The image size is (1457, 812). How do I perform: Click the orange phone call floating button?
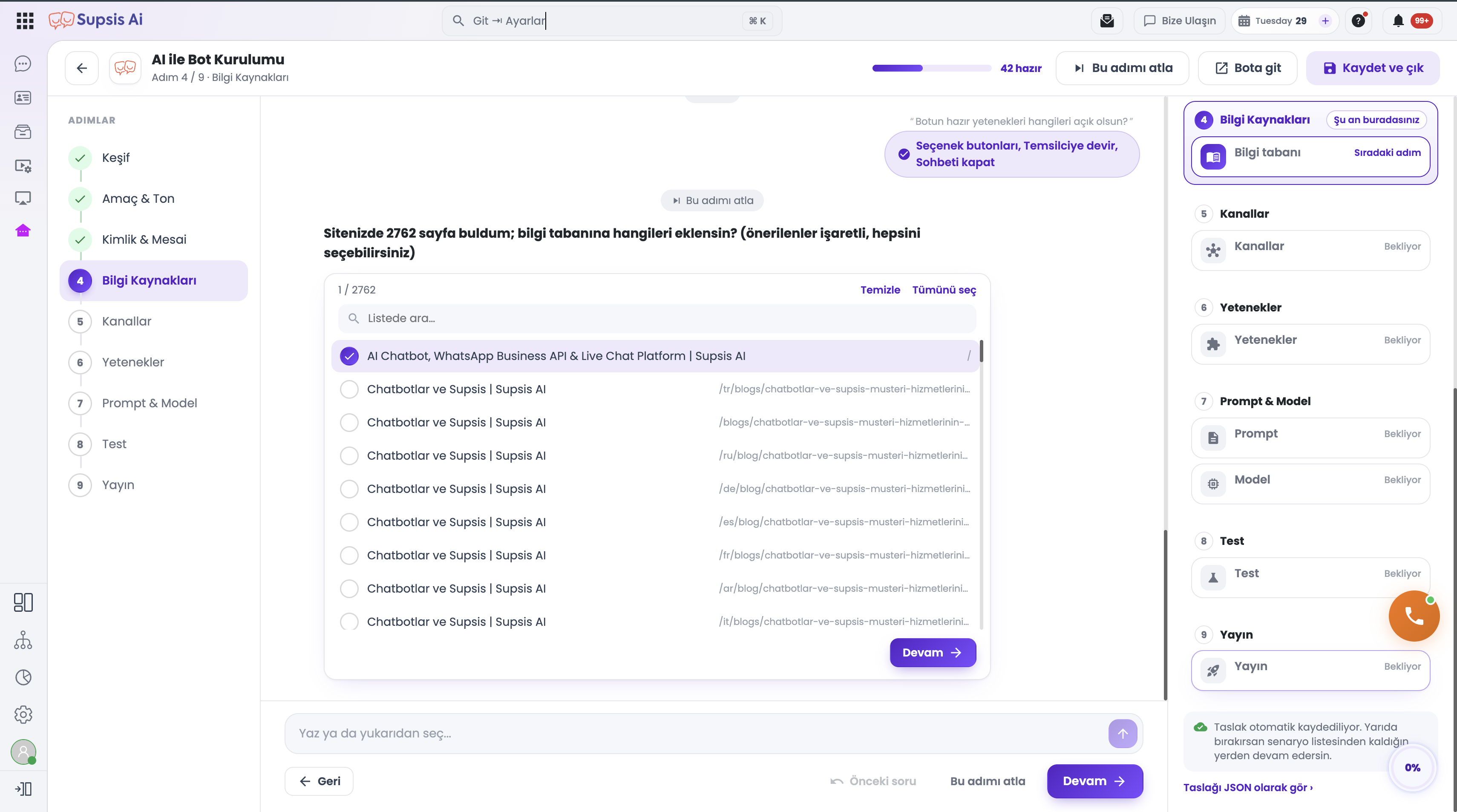1414,616
